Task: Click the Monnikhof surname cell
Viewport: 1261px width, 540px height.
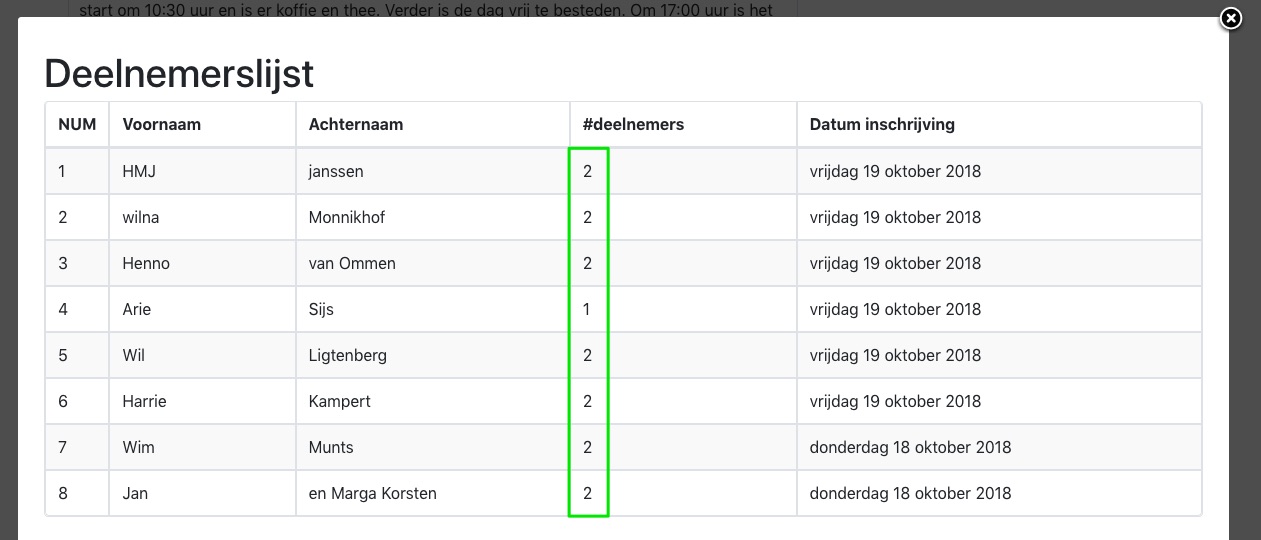Action: coord(433,217)
